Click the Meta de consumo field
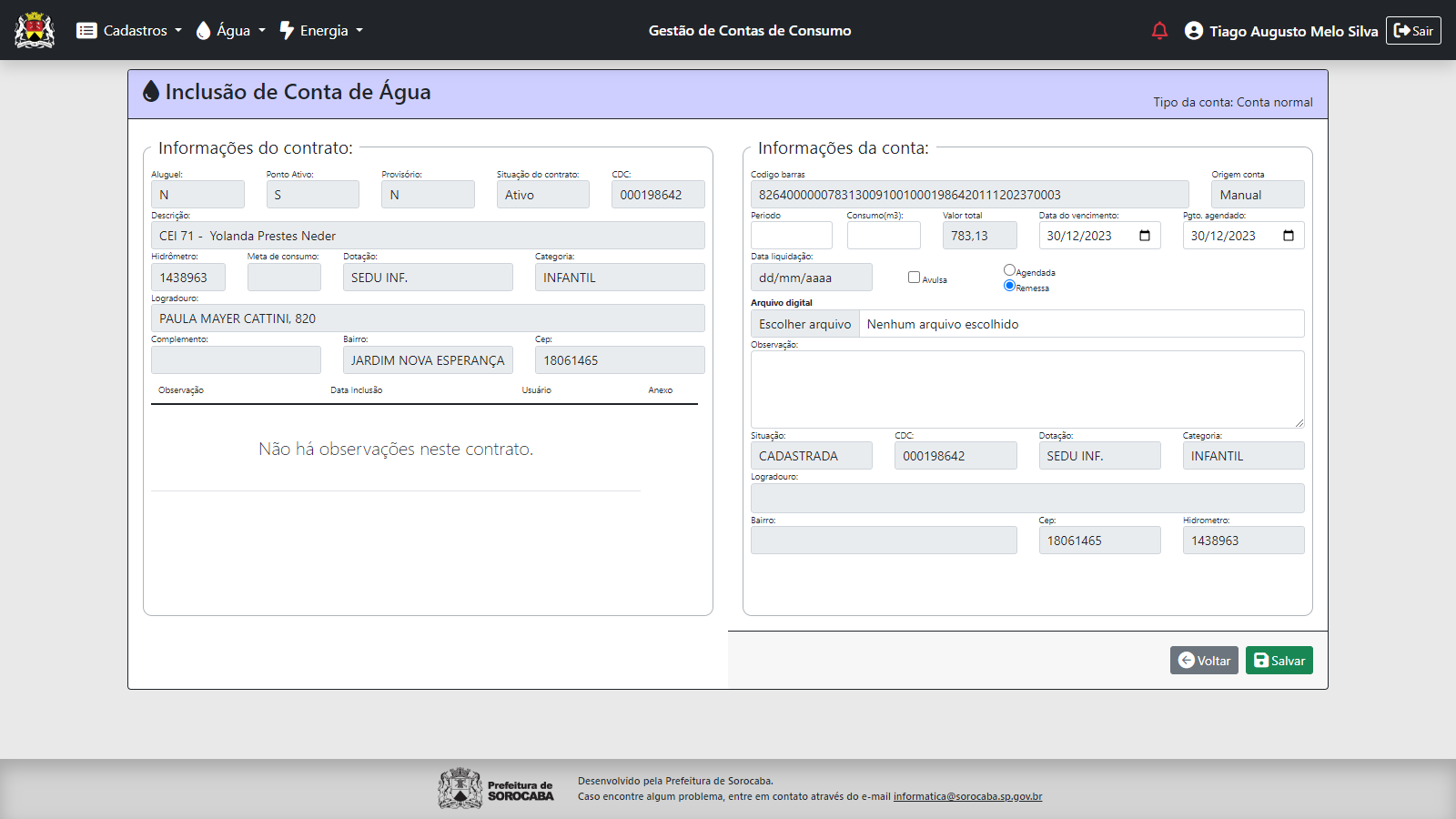This screenshot has height=819, width=1456. [x=284, y=278]
